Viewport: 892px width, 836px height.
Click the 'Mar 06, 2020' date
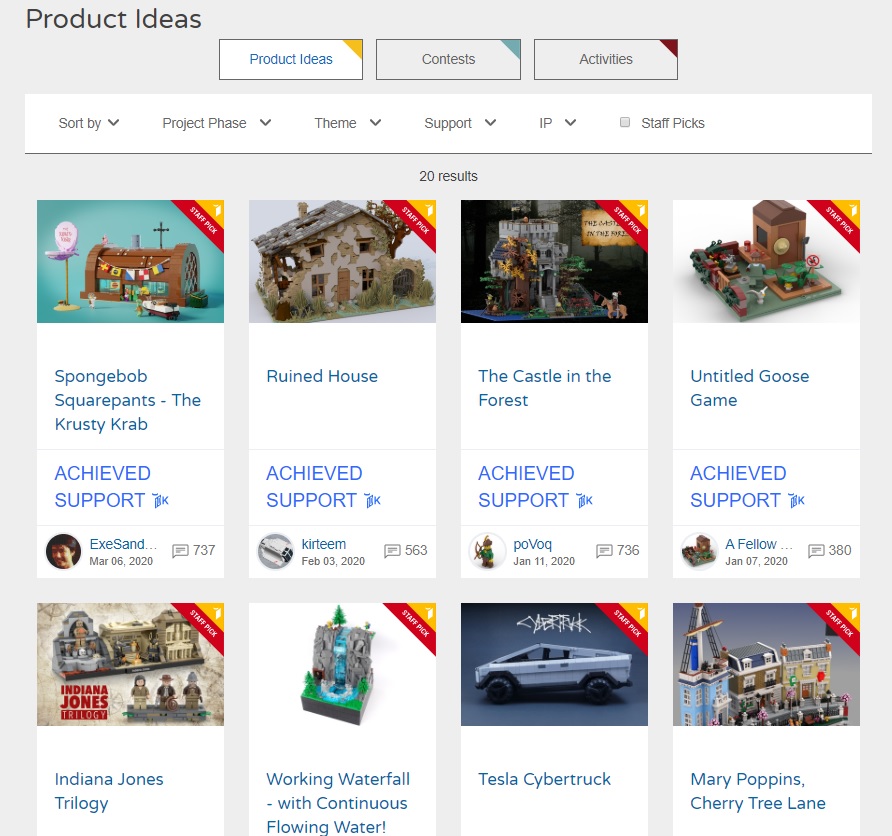121,561
